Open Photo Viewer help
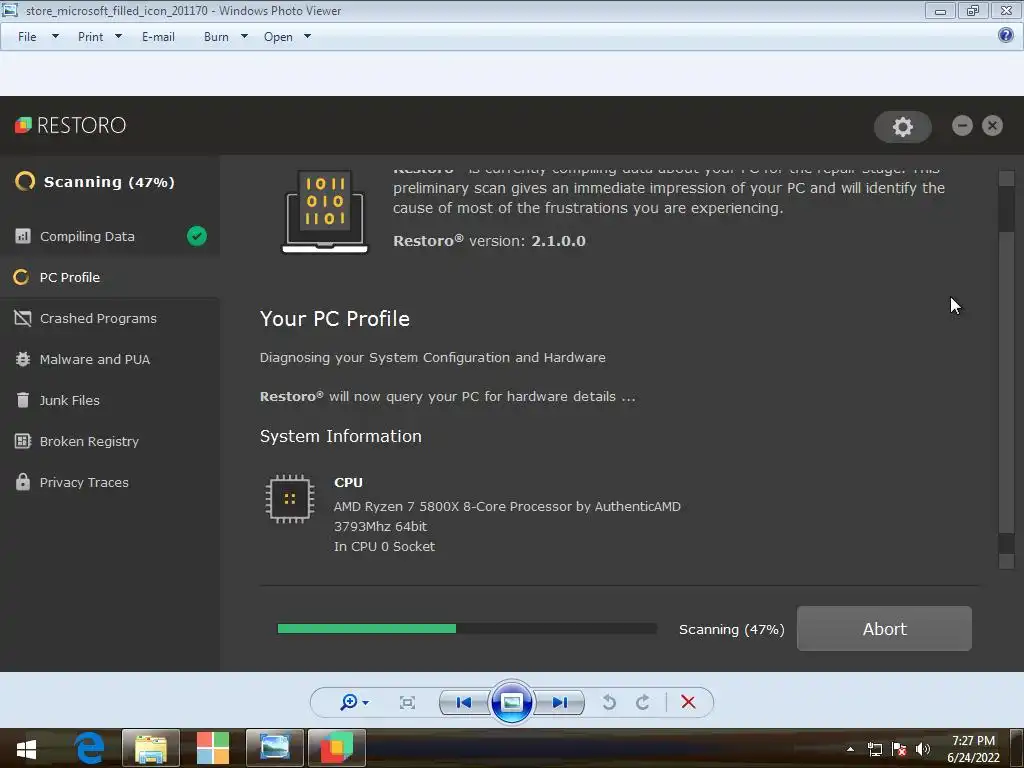 [1006, 35]
